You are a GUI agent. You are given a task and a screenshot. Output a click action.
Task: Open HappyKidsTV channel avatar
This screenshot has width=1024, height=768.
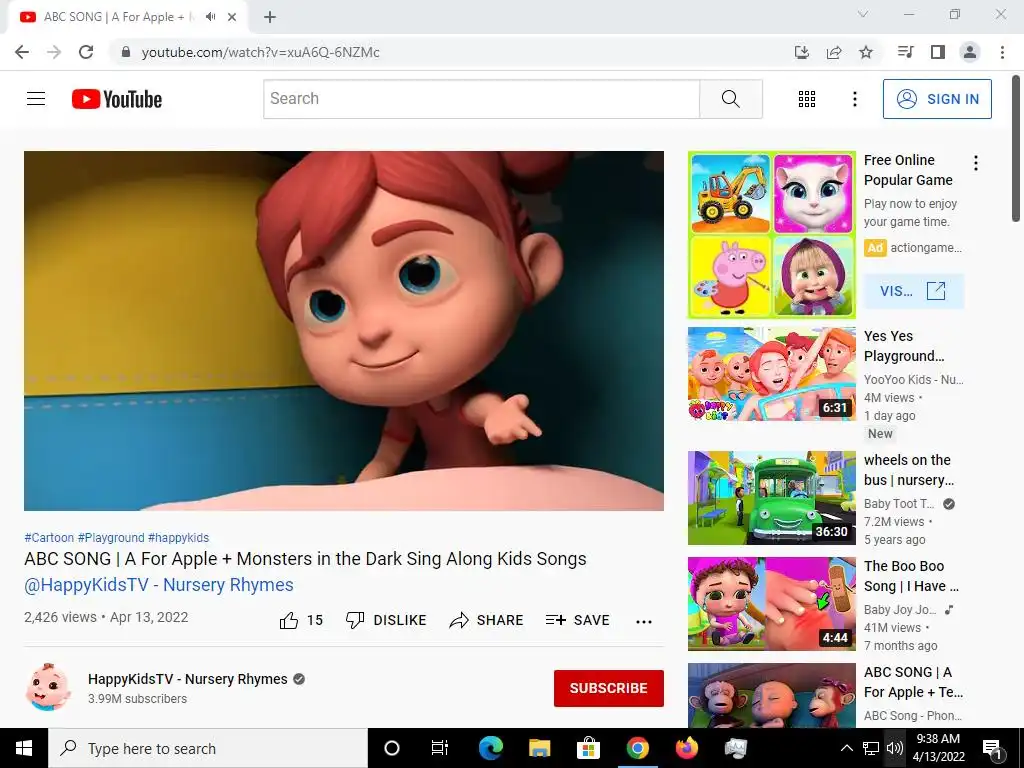click(x=48, y=687)
